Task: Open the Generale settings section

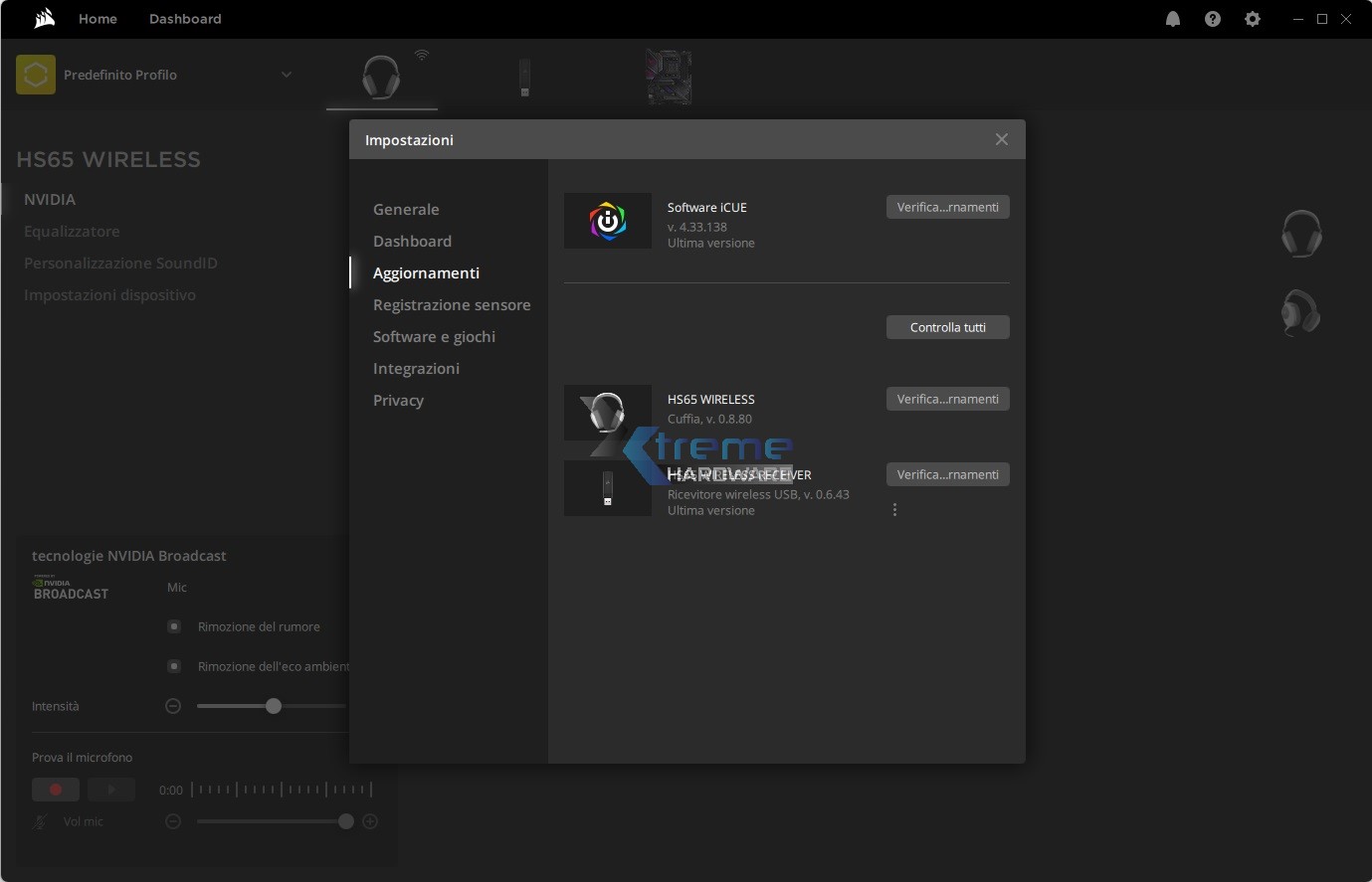Action: point(406,210)
